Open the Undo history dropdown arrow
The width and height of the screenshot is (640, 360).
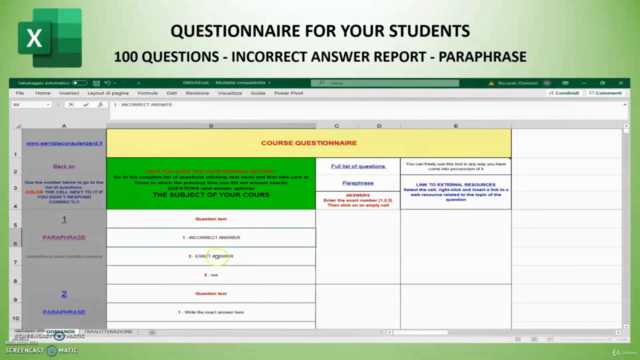(115, 83)
